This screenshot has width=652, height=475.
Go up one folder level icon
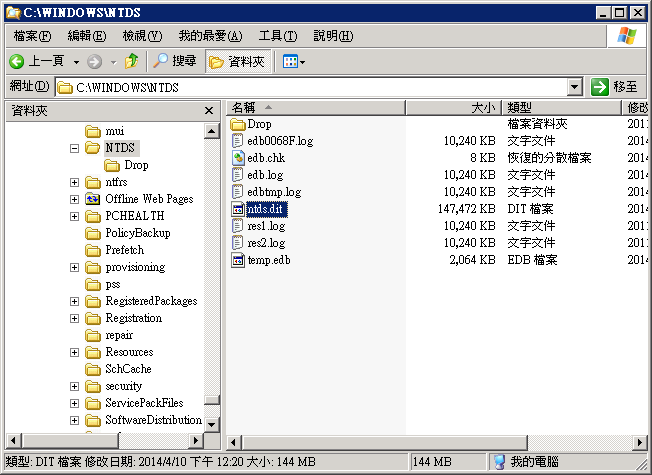132,61
